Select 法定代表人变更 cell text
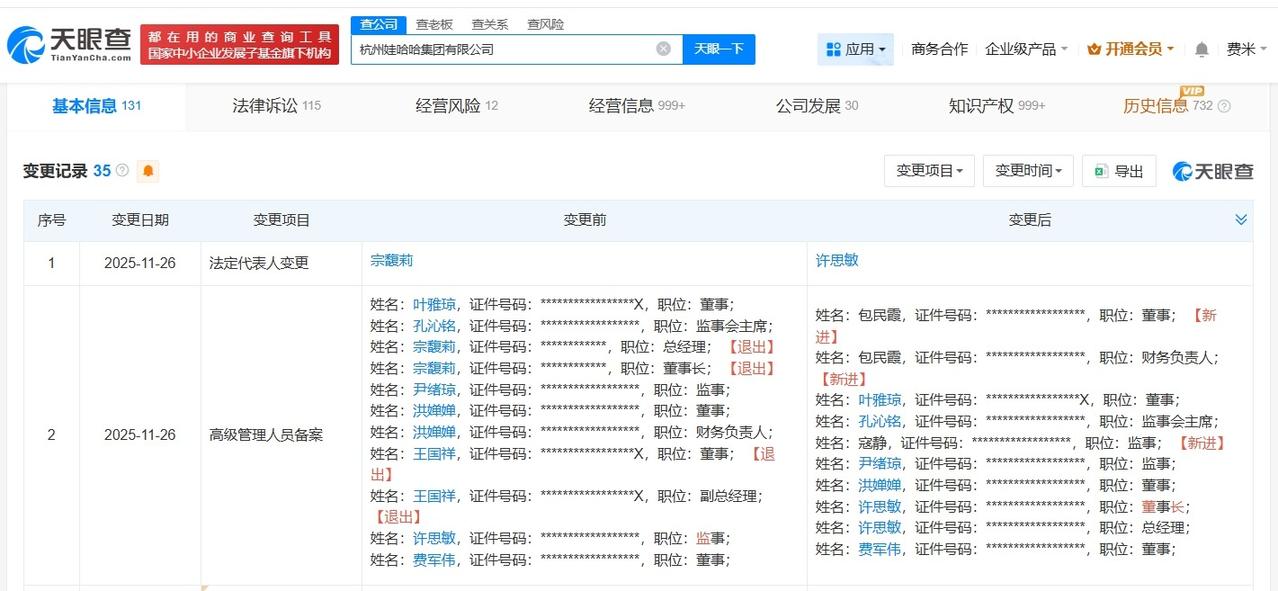The image size is (1278, 591). 259,263
